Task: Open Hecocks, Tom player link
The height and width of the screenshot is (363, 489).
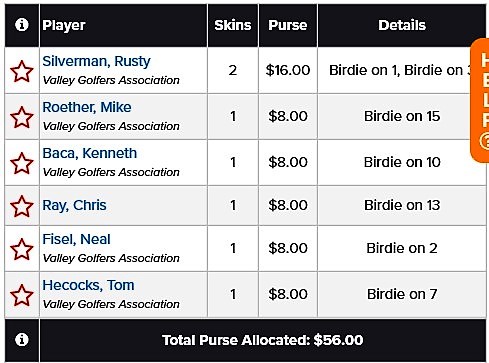Action: pyautogui.click(x=88, y=285)
